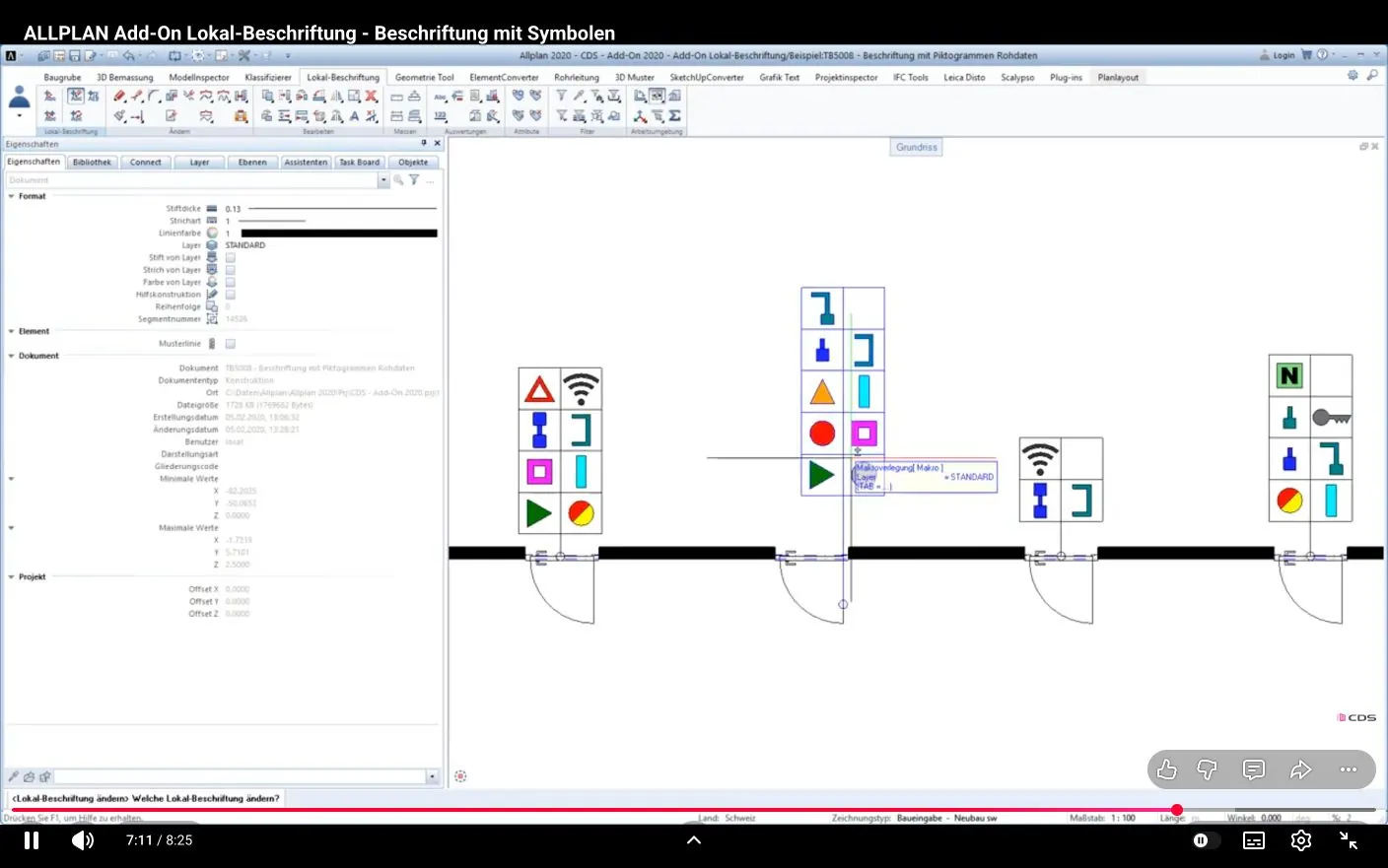The height and width of the screenshot is (868, 1388).
Task: Collapse the Projekt section
Action: coord(12,577)
